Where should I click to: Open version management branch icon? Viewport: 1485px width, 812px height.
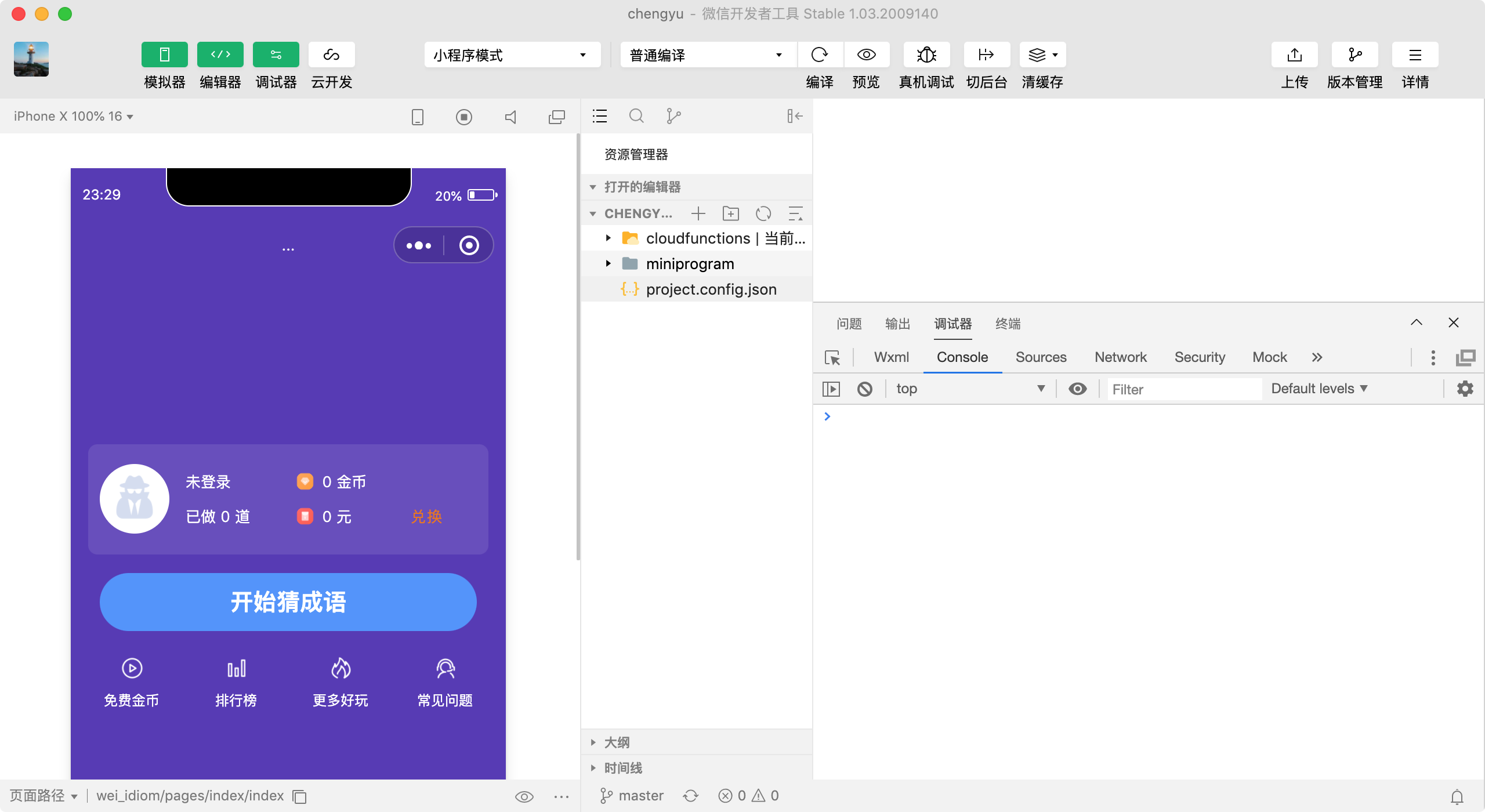pyautogui.click(x=1354, y=55)
